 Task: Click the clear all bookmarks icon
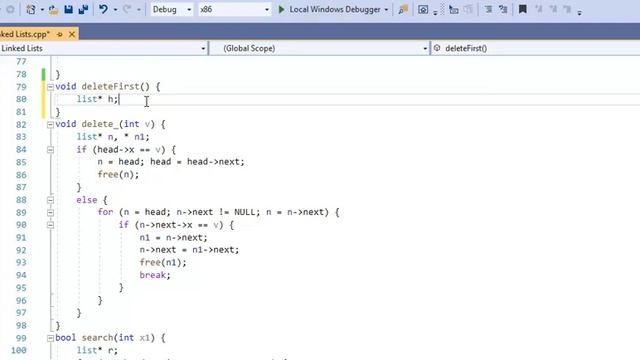(567, 9)
